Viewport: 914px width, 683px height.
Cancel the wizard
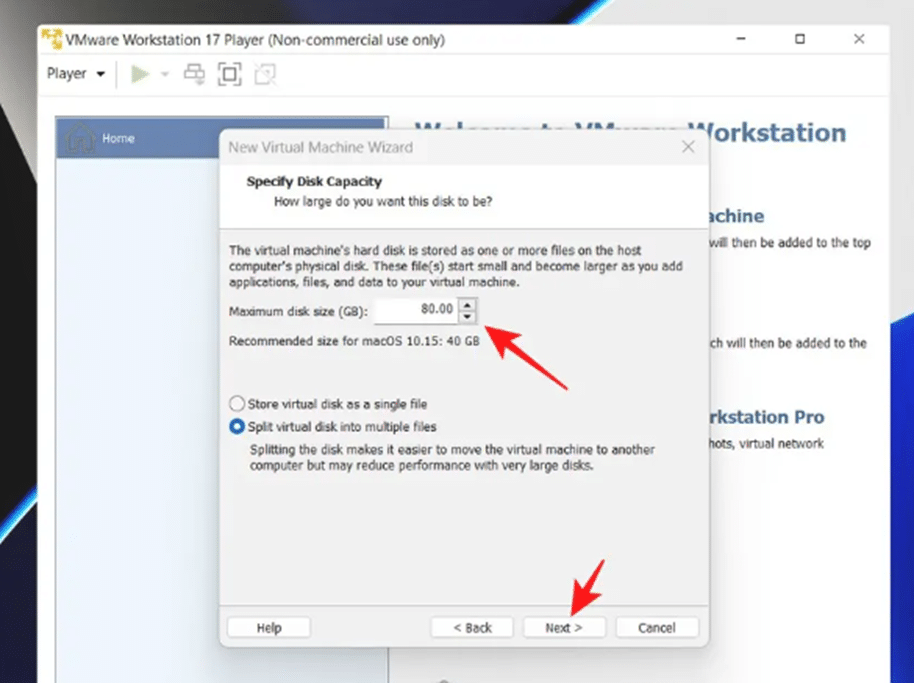(656, 628)
